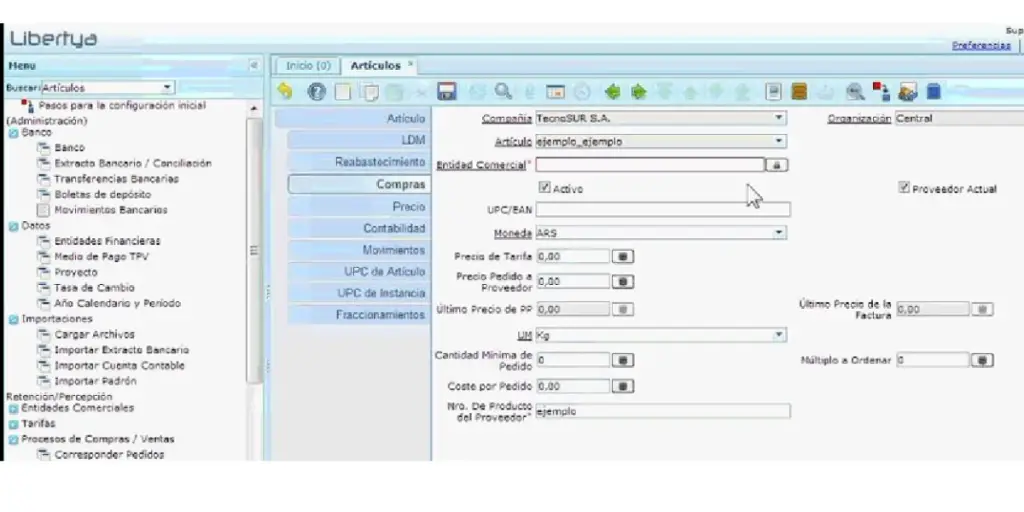
Task: Click the UPC/EAN input field
Action: point(662,210)
